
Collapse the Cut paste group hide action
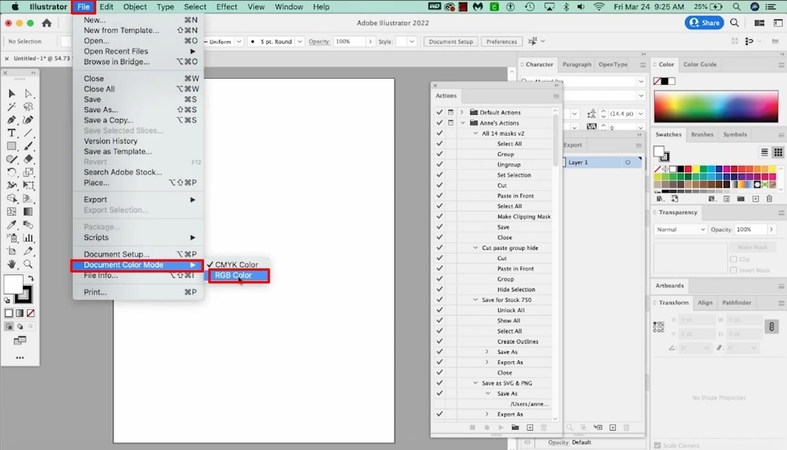point(475,248)
